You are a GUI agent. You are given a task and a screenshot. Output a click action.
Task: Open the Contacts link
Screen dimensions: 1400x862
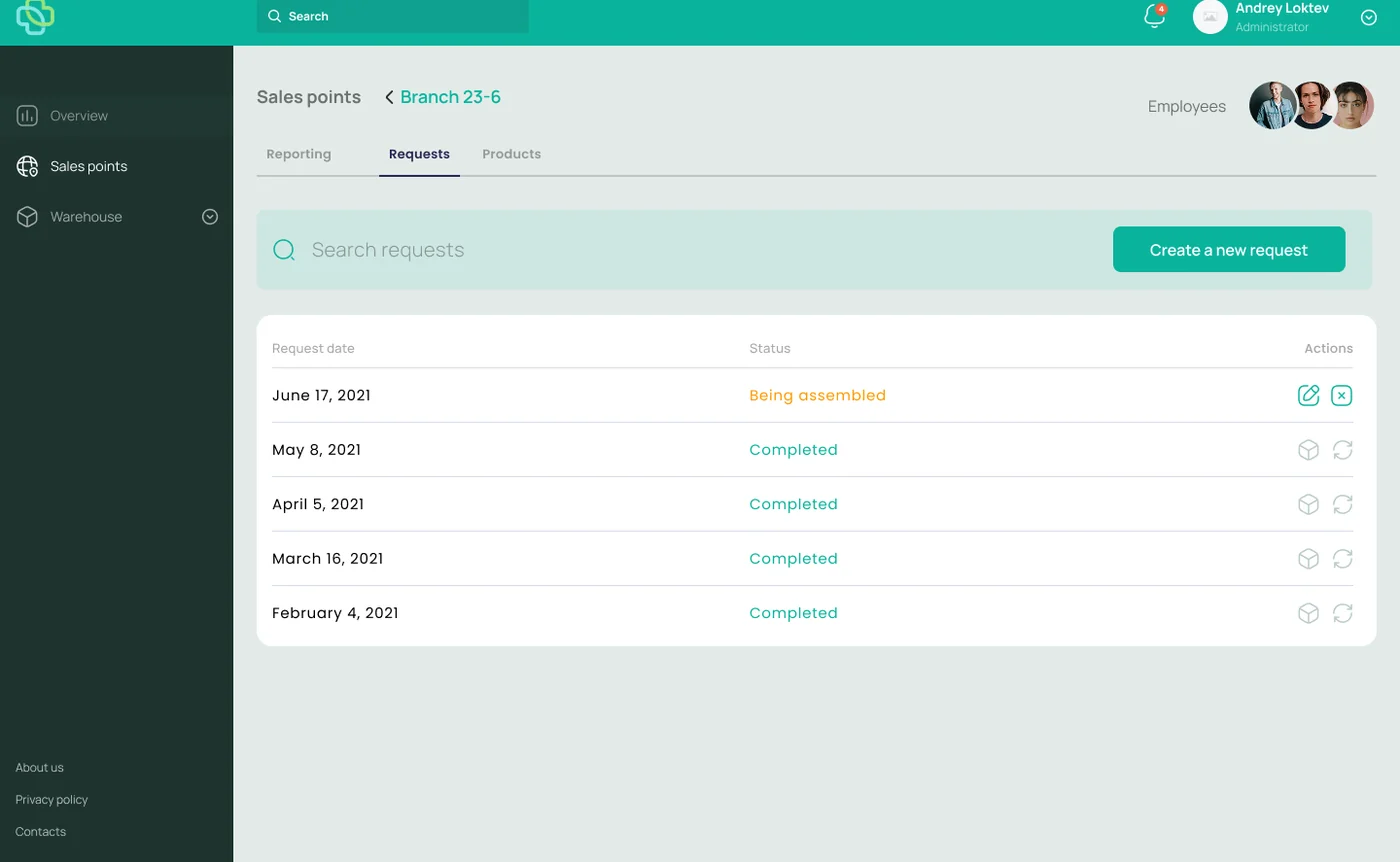40,832
